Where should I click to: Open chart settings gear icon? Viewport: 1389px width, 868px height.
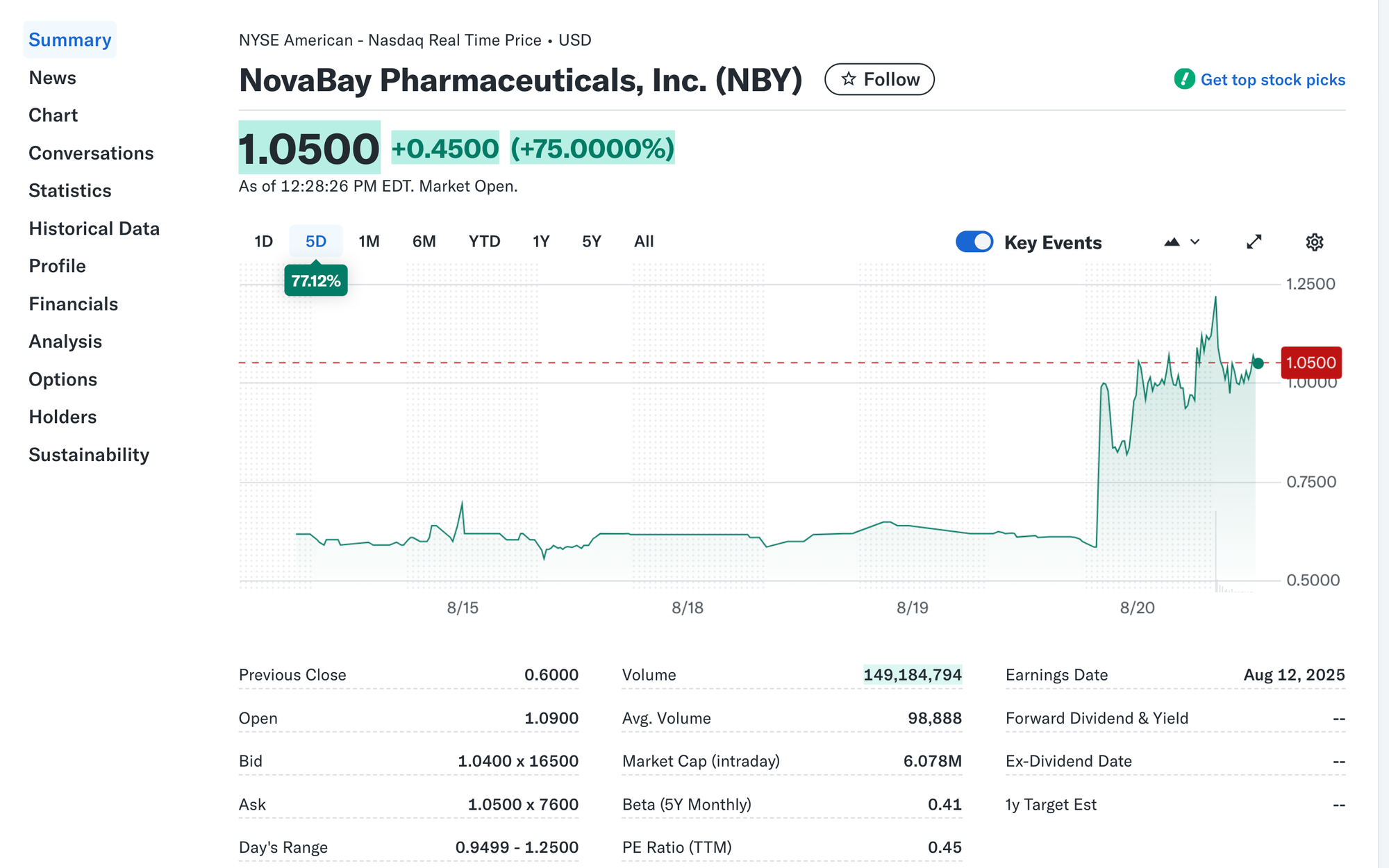pos(1314,242)
